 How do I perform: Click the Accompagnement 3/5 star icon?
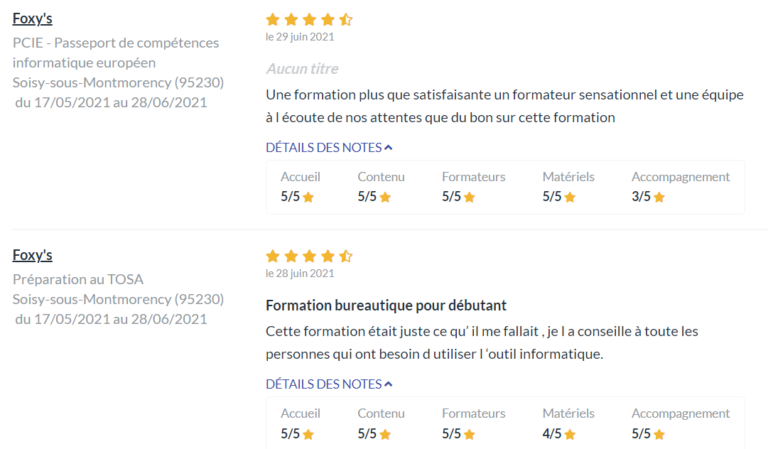point(659,197)
